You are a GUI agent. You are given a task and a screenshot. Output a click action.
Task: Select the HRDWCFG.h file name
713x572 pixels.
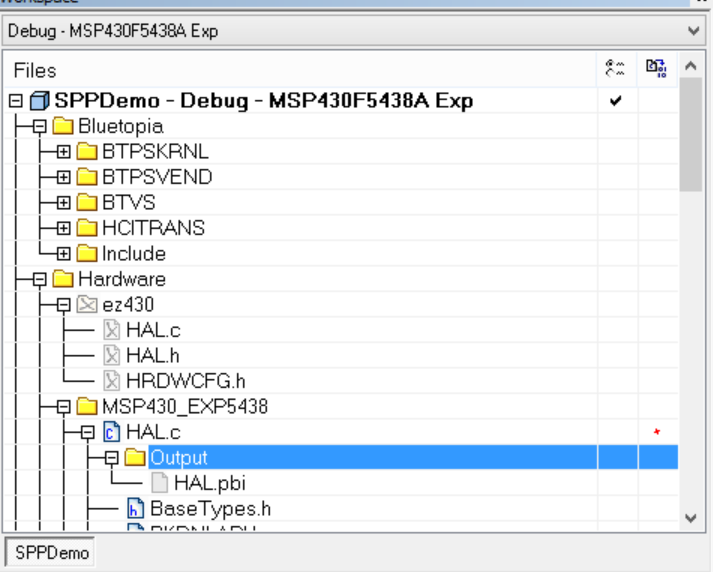click(186, 381)
